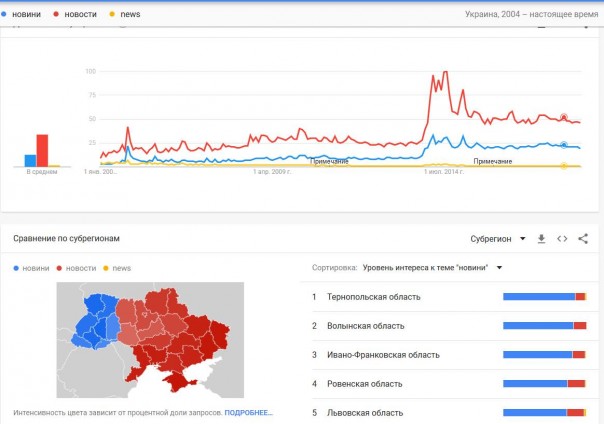Click the Примечание marker near 2014
This screenshot has height=424, width=604.
coord(492,161)
